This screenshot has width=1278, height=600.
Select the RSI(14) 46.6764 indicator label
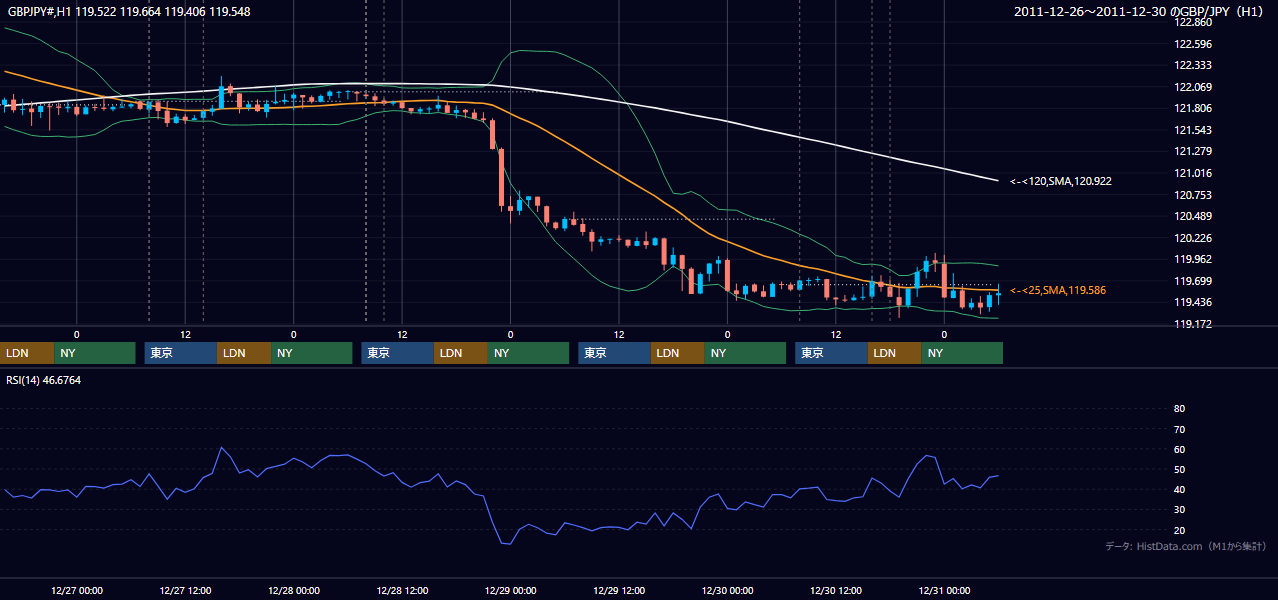click(x=43, y=380)
